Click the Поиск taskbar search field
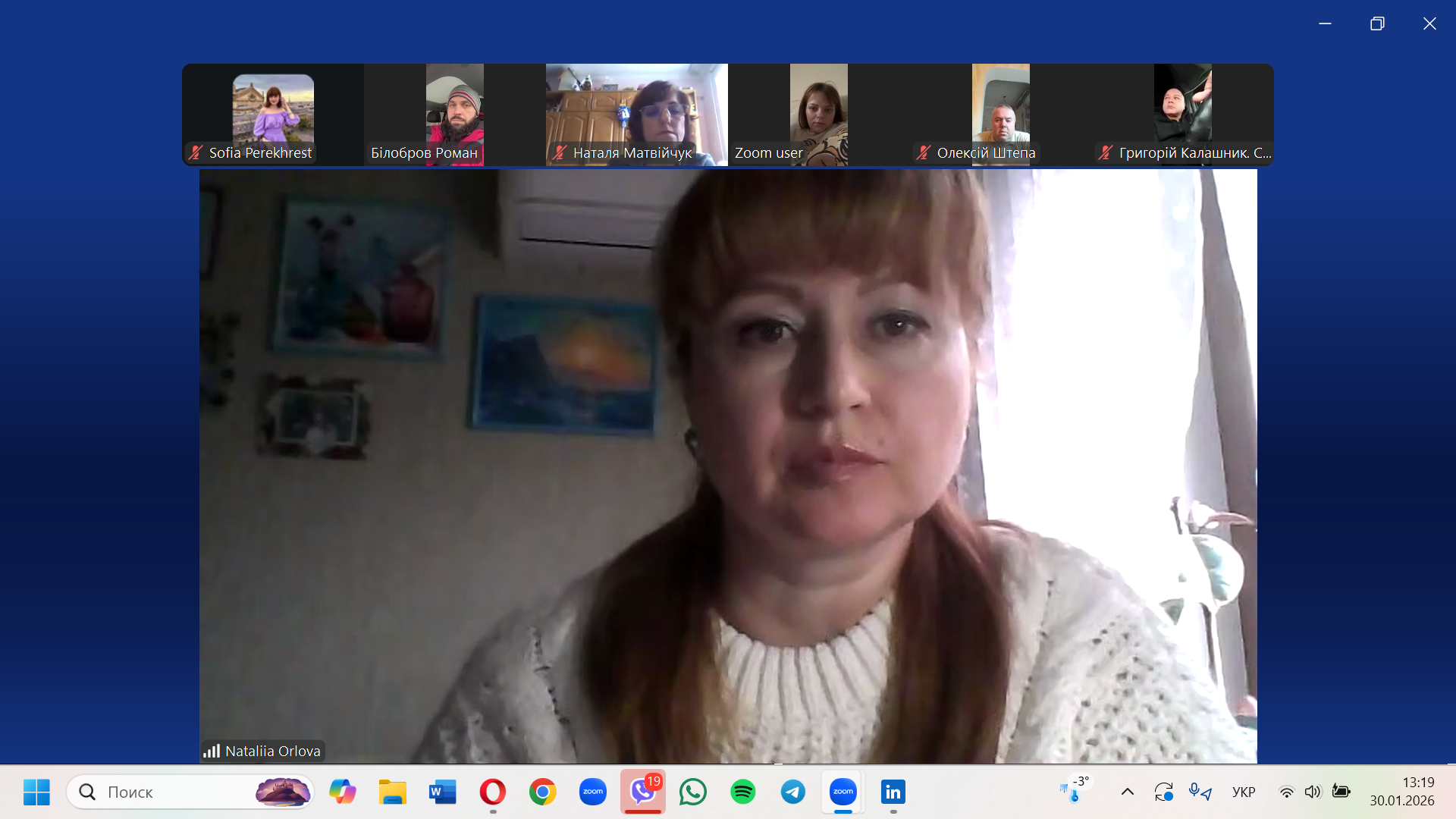1456x819 pixels. pyautogui.click(x=174, y=792)
